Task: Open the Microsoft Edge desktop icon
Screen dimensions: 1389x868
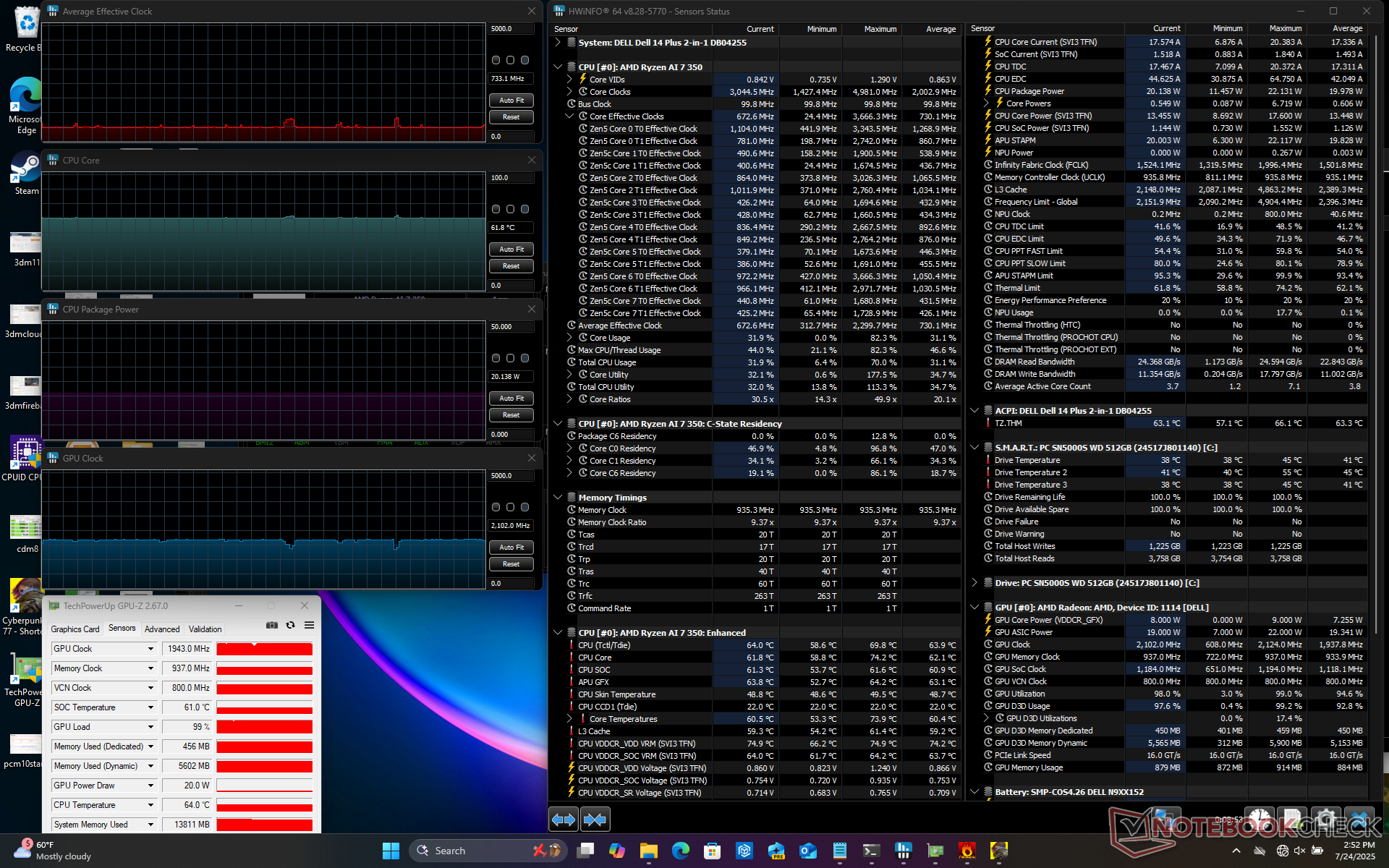Action: pyautogui.click(x=25, y=106)
